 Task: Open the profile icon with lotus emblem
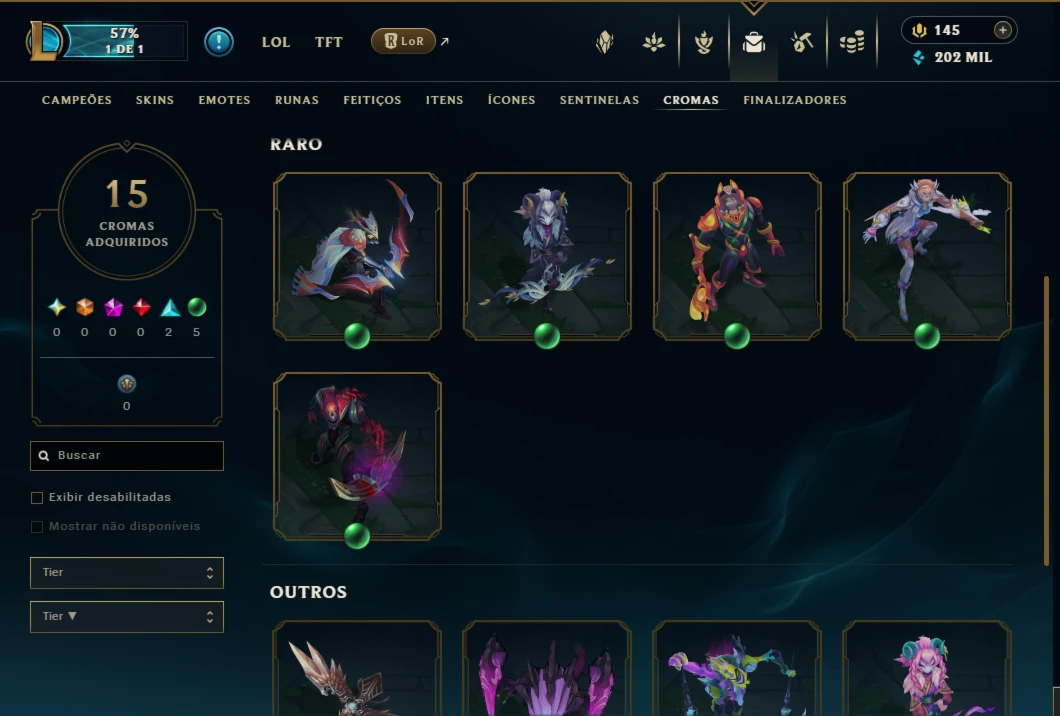654,43
